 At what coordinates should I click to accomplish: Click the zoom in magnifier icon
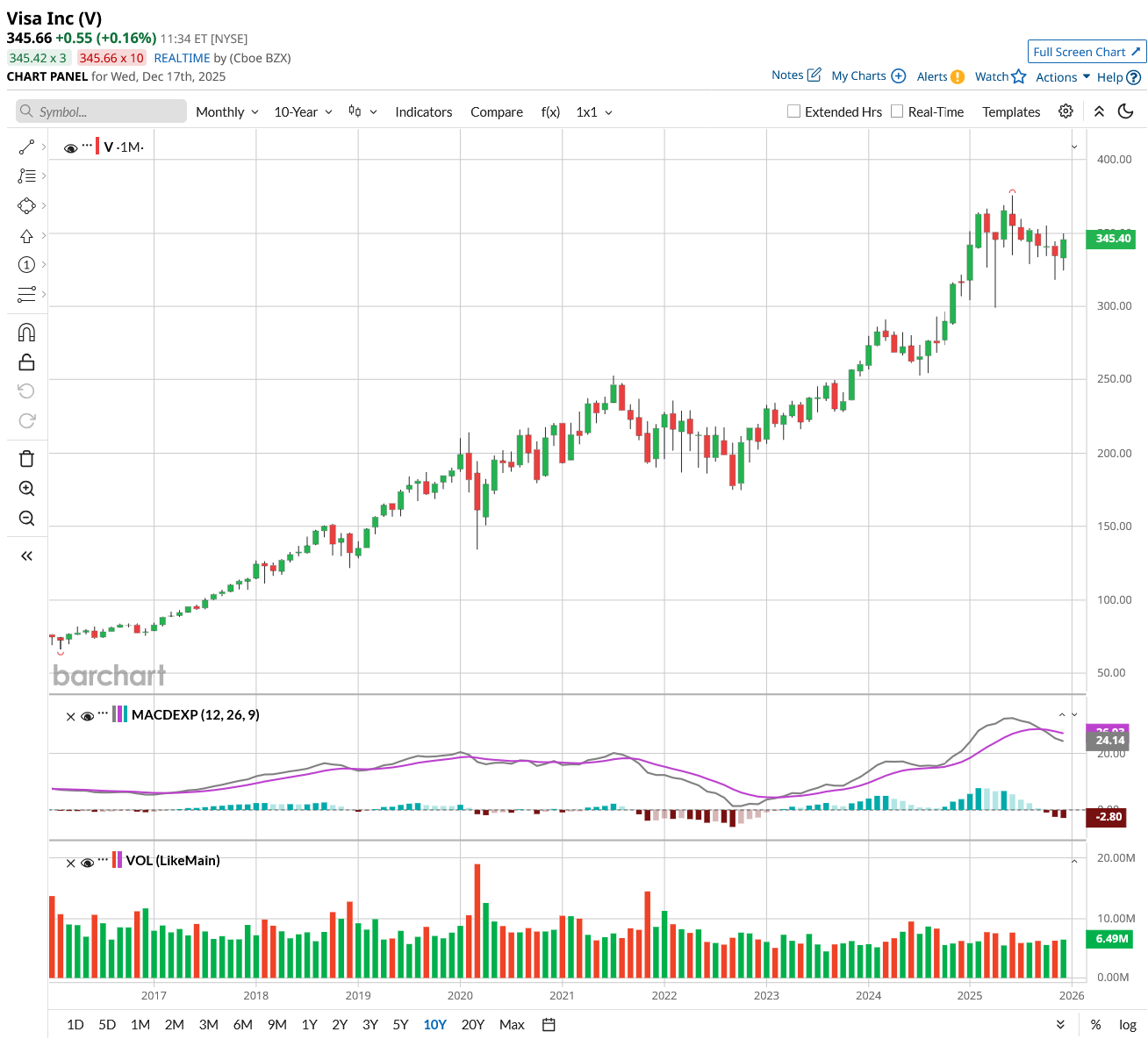26,489
